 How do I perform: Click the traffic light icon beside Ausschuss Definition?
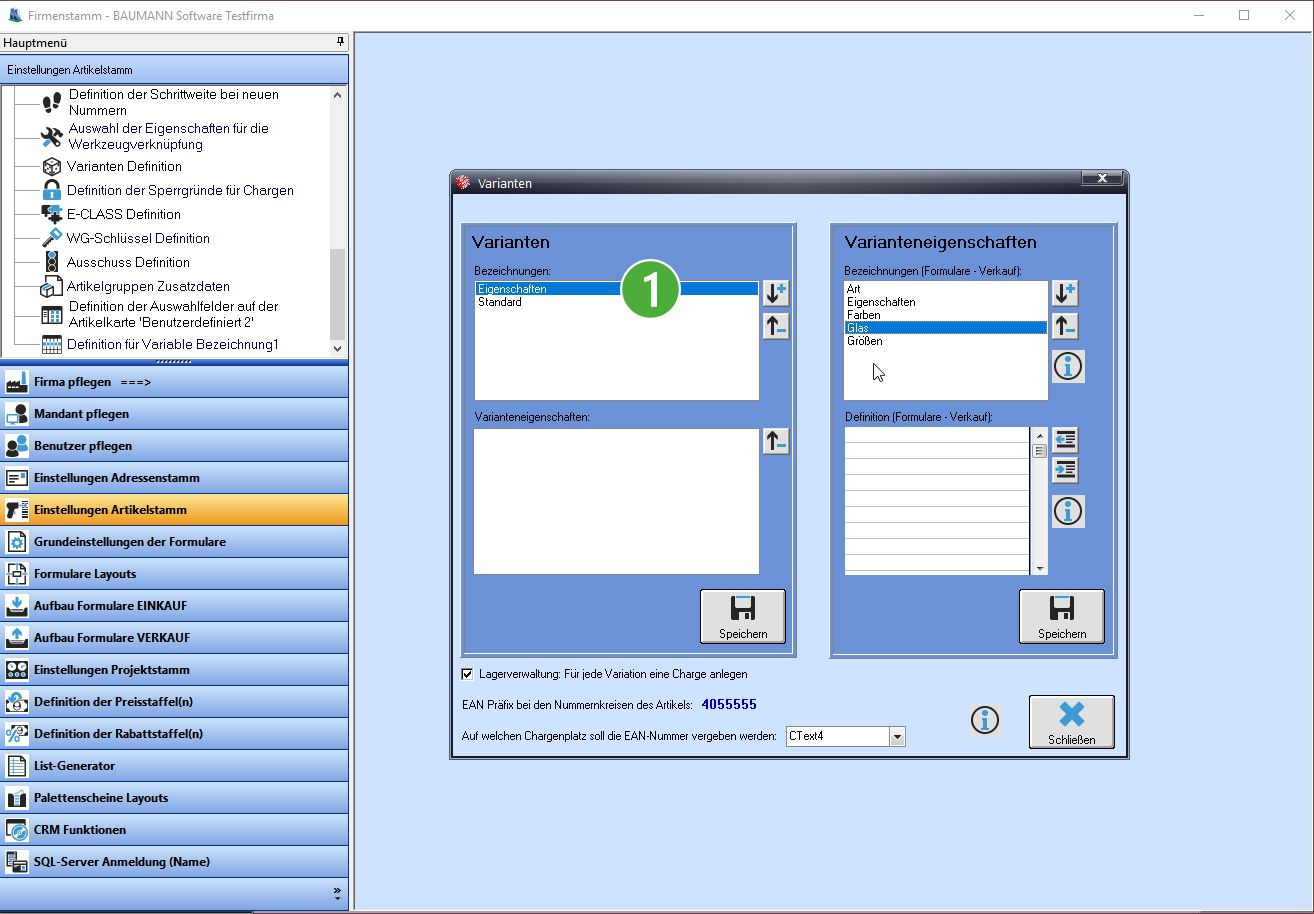pyautogui.click(x=52, y=262)
